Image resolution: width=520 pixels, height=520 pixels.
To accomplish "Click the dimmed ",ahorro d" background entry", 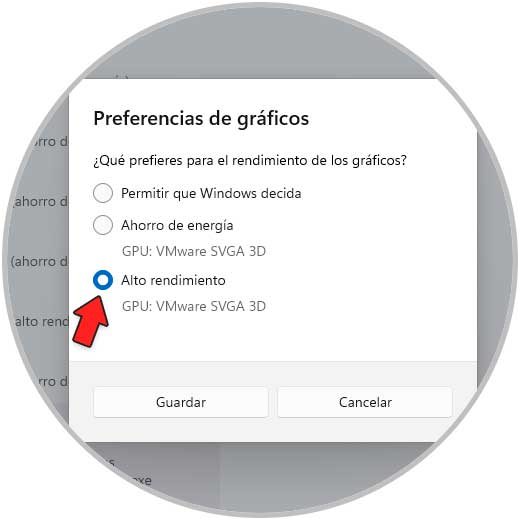I will point(40,202).
